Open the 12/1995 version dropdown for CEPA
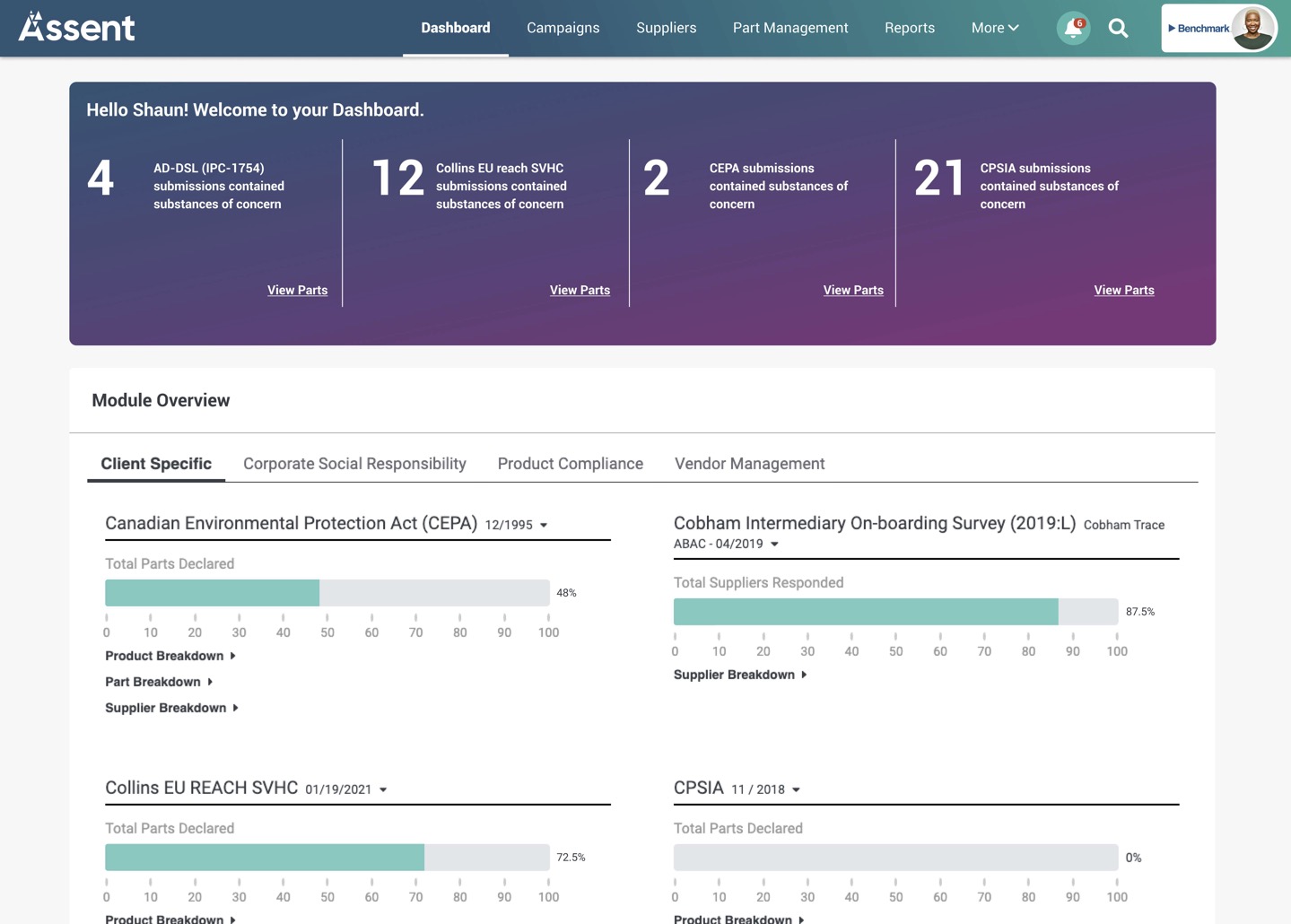Image resolution: width=1291 pixels, height=924 pixels. pyautogui.click(x=544, y=525)
